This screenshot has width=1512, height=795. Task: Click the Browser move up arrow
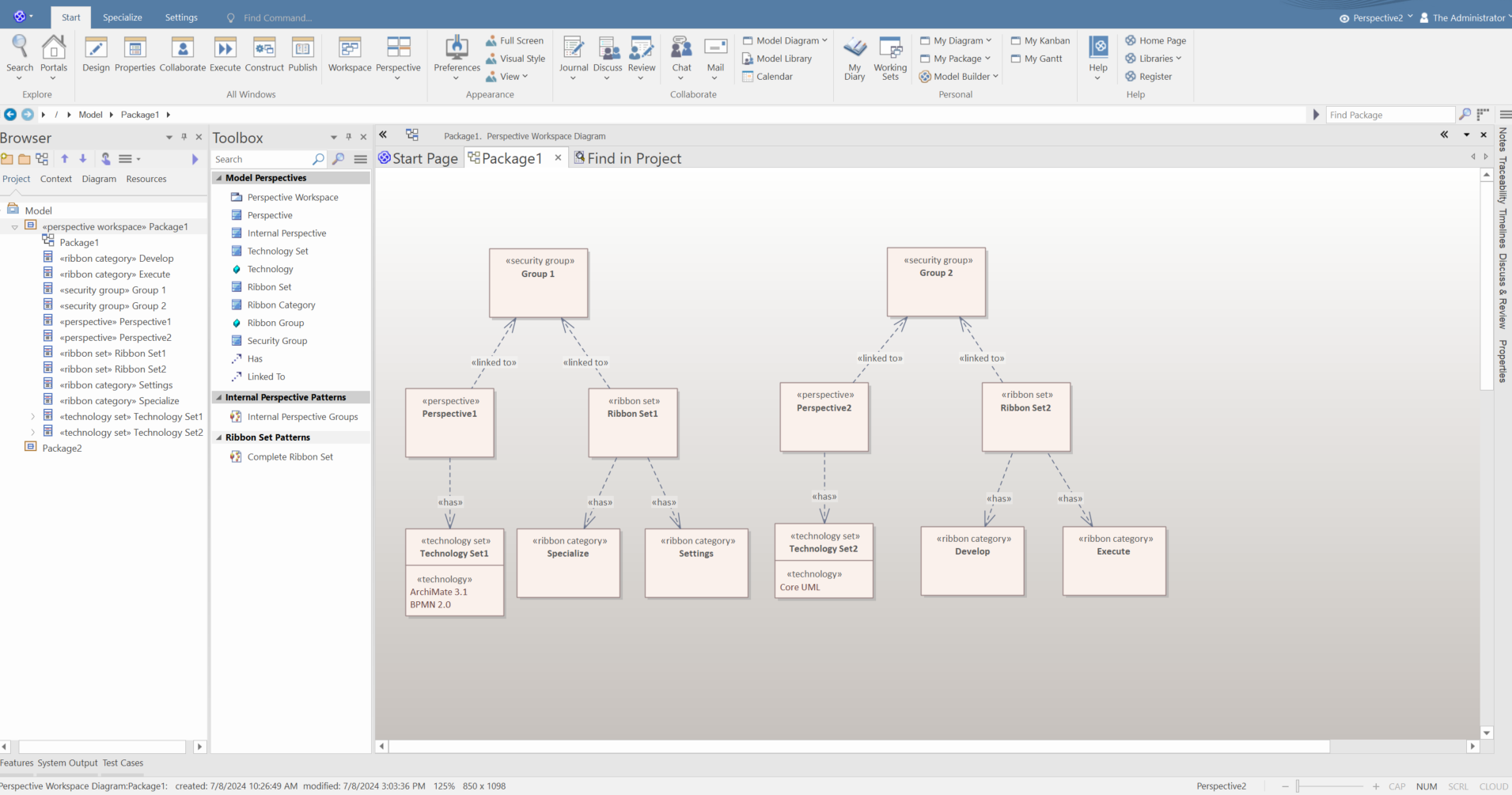click(x=65, y=159)
